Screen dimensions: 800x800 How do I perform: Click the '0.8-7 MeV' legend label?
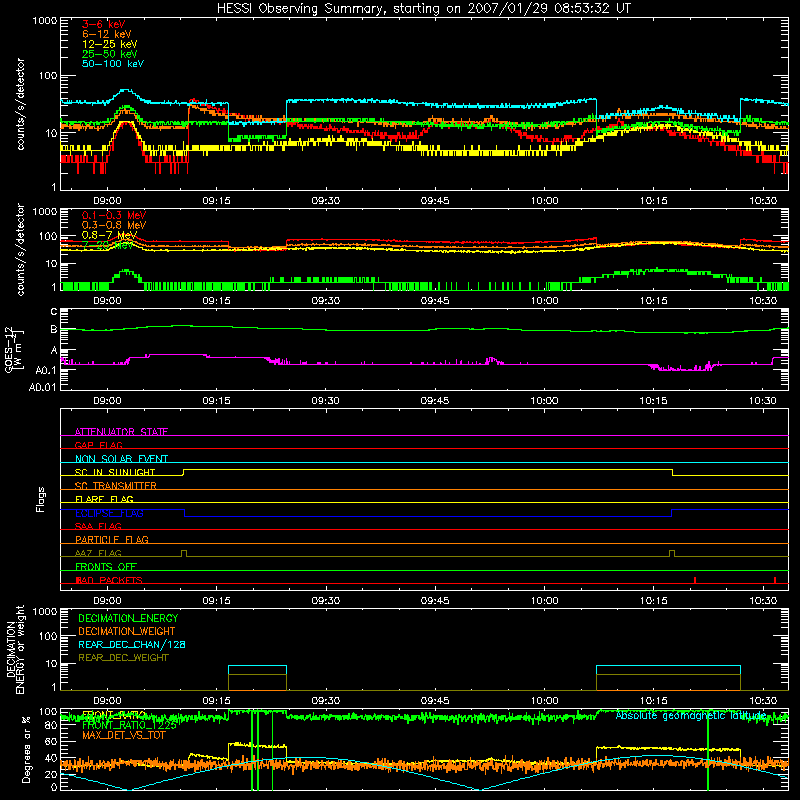109,235
